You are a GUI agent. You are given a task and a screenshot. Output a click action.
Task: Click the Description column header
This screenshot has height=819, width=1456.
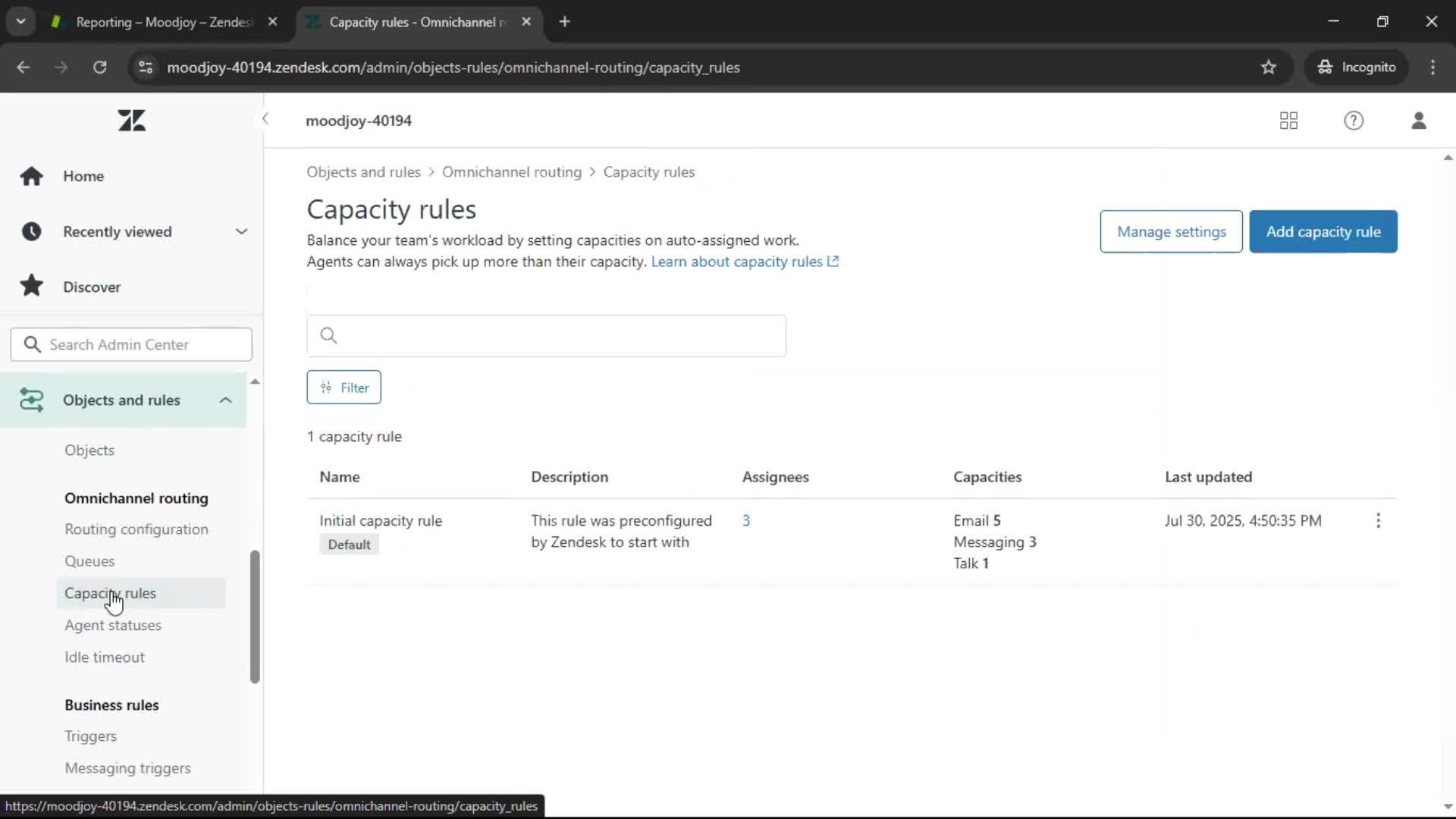(x=570, y=477)
